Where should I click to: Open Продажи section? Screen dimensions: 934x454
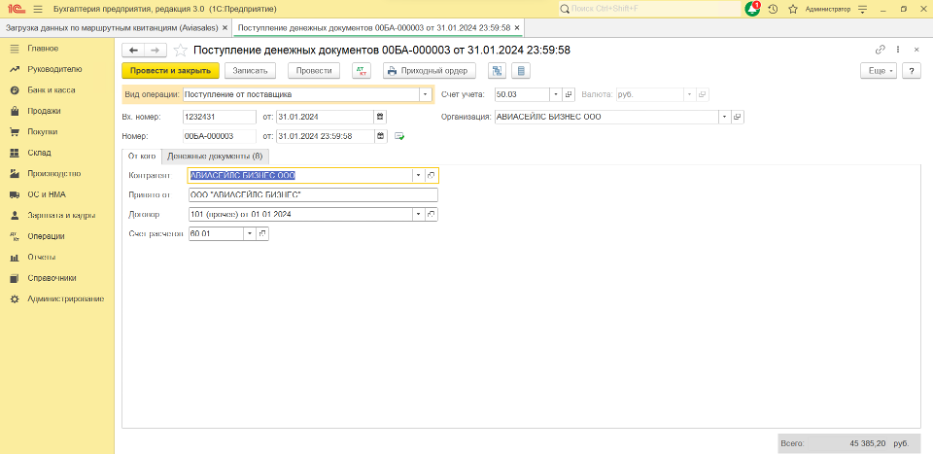(44, 111)
